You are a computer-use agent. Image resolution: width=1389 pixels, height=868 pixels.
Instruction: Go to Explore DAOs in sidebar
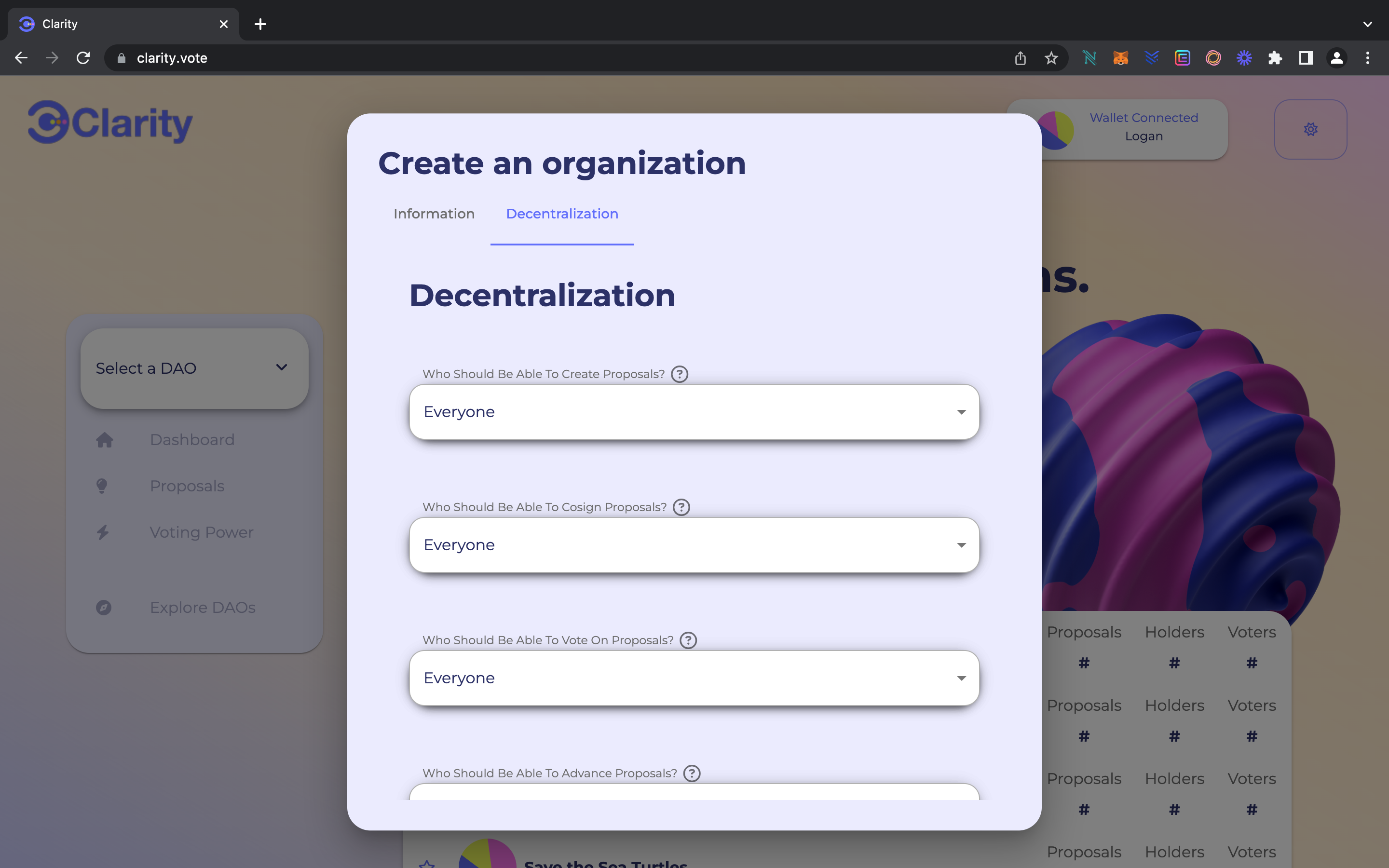click(x=202, y=608)
